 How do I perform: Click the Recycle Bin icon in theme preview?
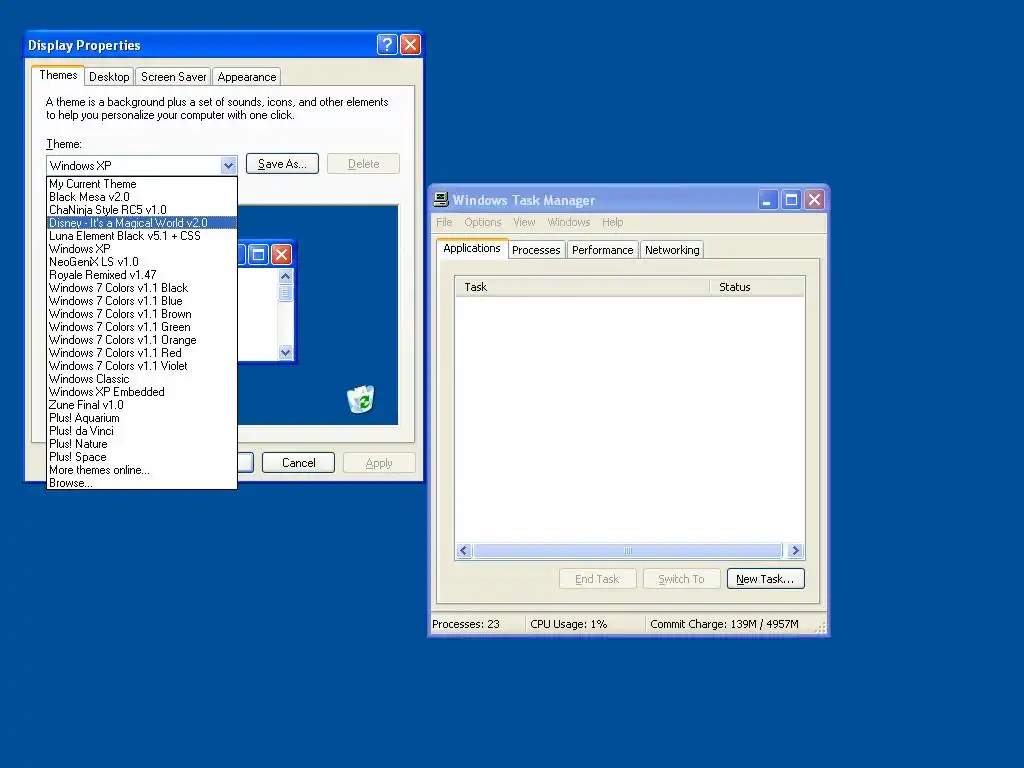pyautogui.click(x=360, y=399)
